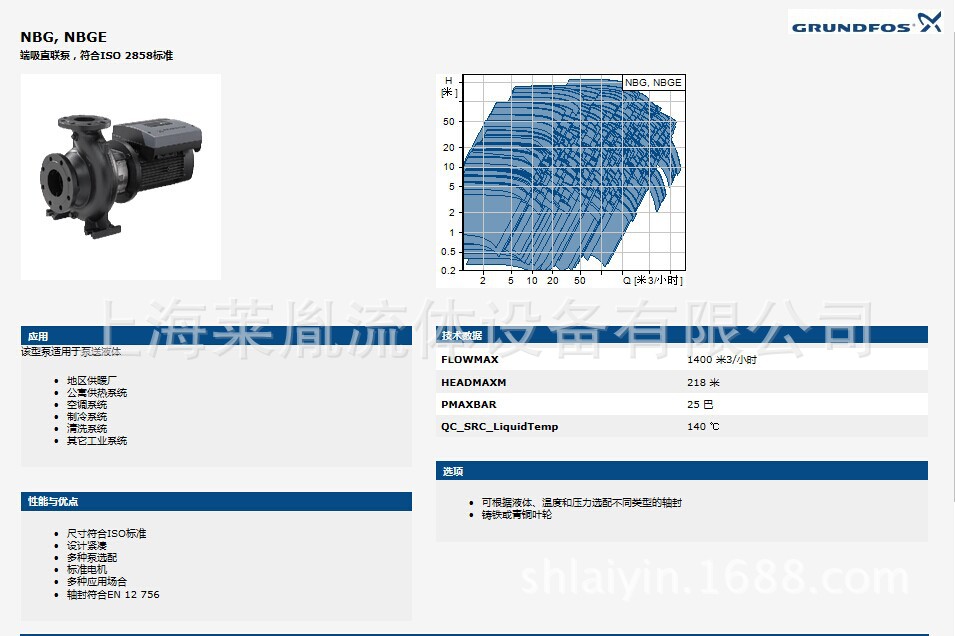
Task: Click the NBG, NBGE performance curve chart
Action: pyautogui.click(x=561, y=180)
